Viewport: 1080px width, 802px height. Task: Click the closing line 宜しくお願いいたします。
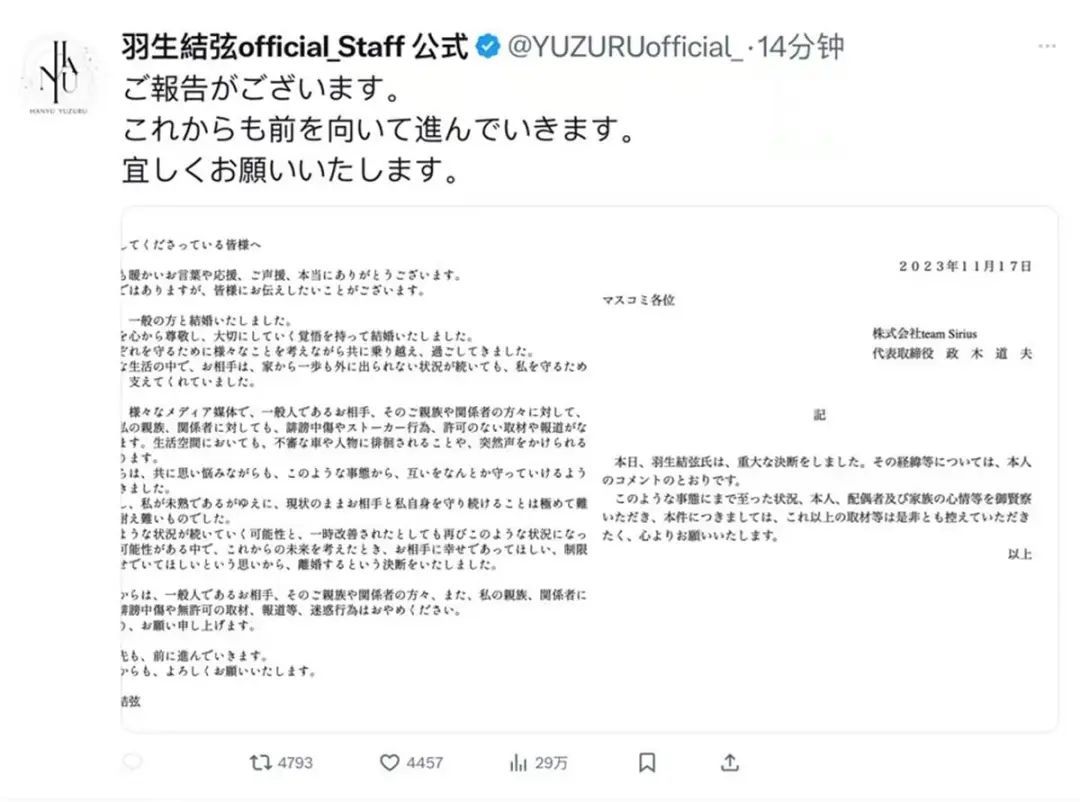(291, 169)
